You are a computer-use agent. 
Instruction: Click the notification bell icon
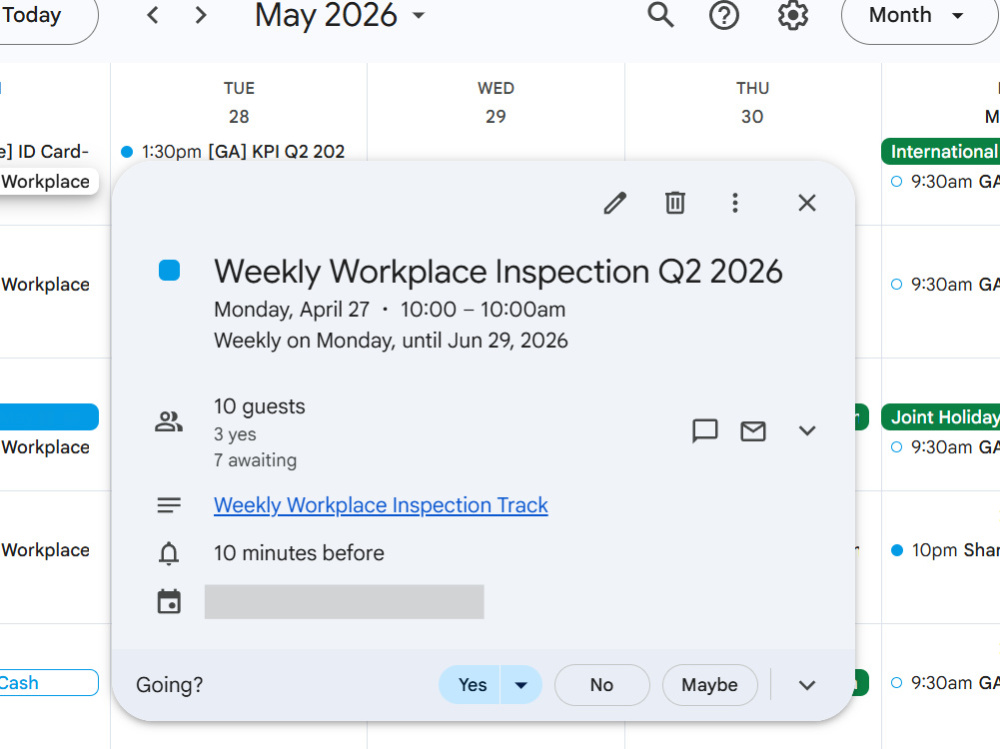pos(169,553)
